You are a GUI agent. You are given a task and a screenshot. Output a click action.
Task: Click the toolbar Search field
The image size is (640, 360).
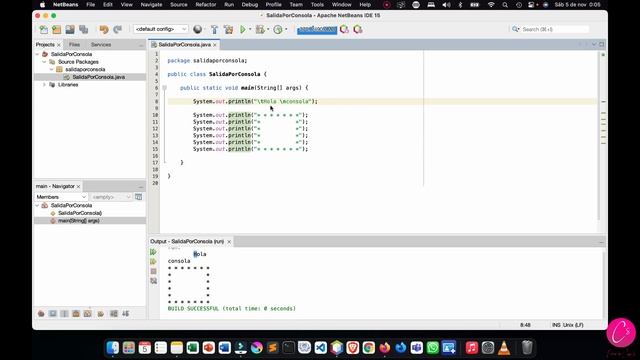click(x=550, y=29)
